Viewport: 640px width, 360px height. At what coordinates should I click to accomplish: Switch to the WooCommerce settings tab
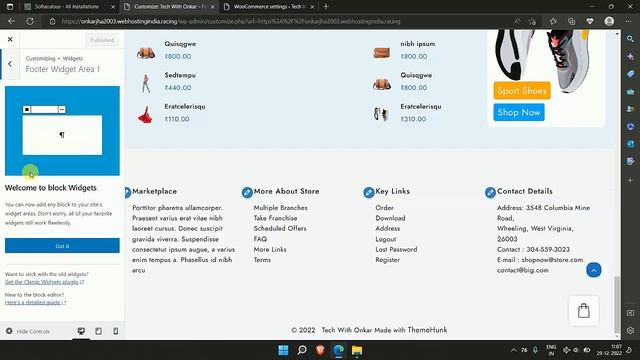pyautogui.click(x=269, y=7)
